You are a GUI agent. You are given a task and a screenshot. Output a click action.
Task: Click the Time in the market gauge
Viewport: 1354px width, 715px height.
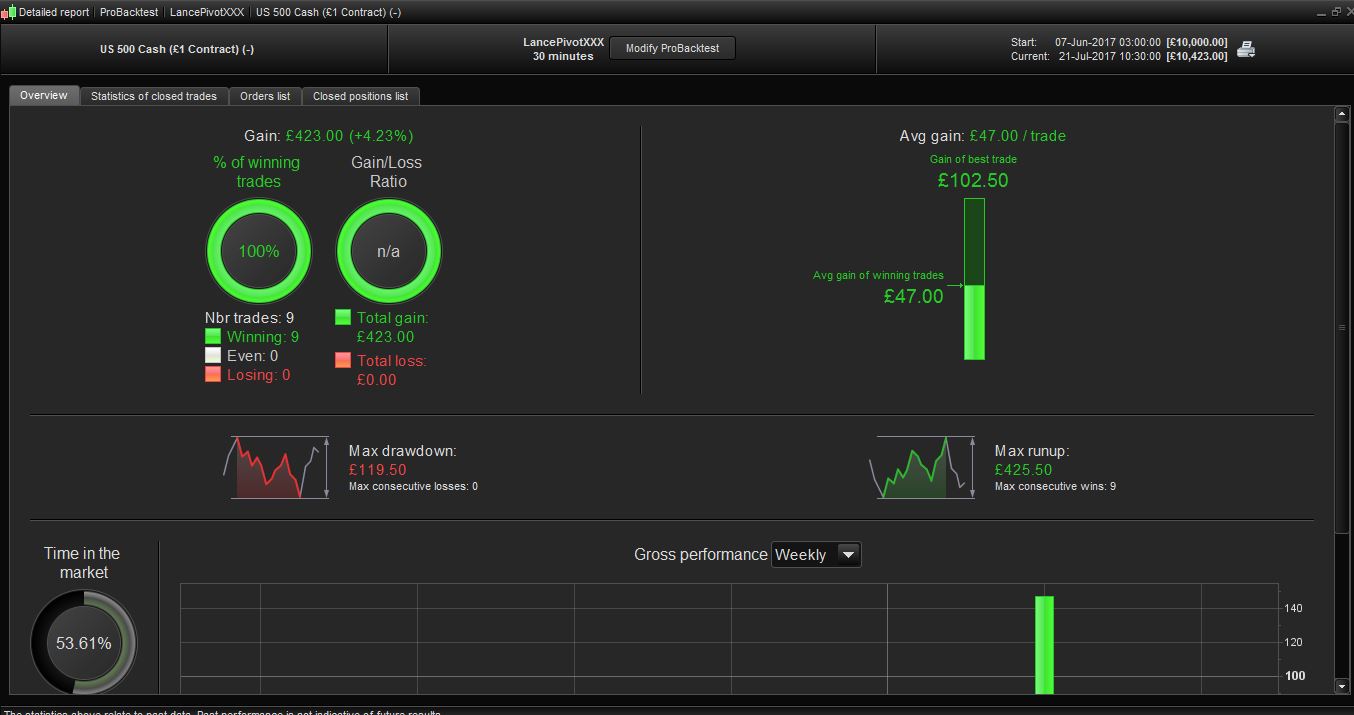[84, 642]
